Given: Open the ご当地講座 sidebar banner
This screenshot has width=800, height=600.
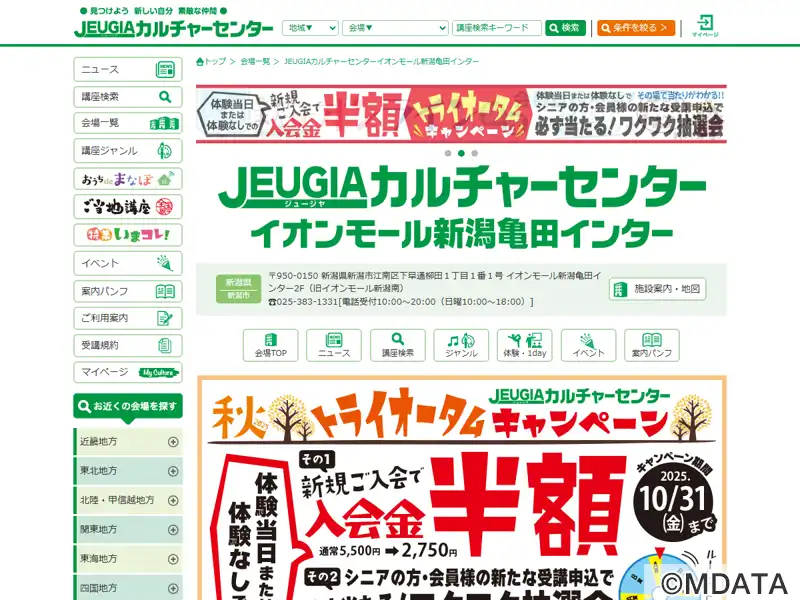Looking at the screenshot, I should coord(128,207).
